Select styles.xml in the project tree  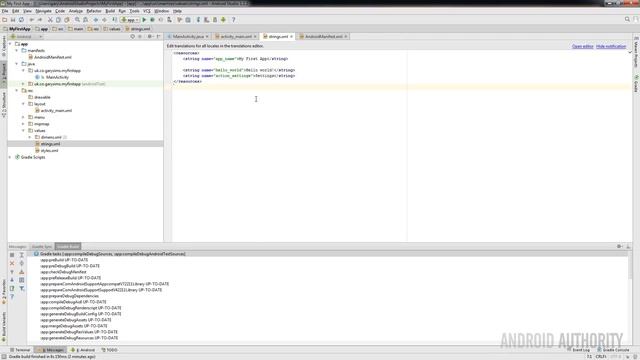[x=49, y=151]
